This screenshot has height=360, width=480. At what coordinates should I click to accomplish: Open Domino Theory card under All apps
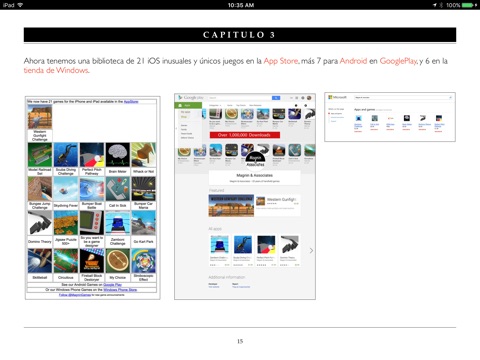(x=289, y=251)
